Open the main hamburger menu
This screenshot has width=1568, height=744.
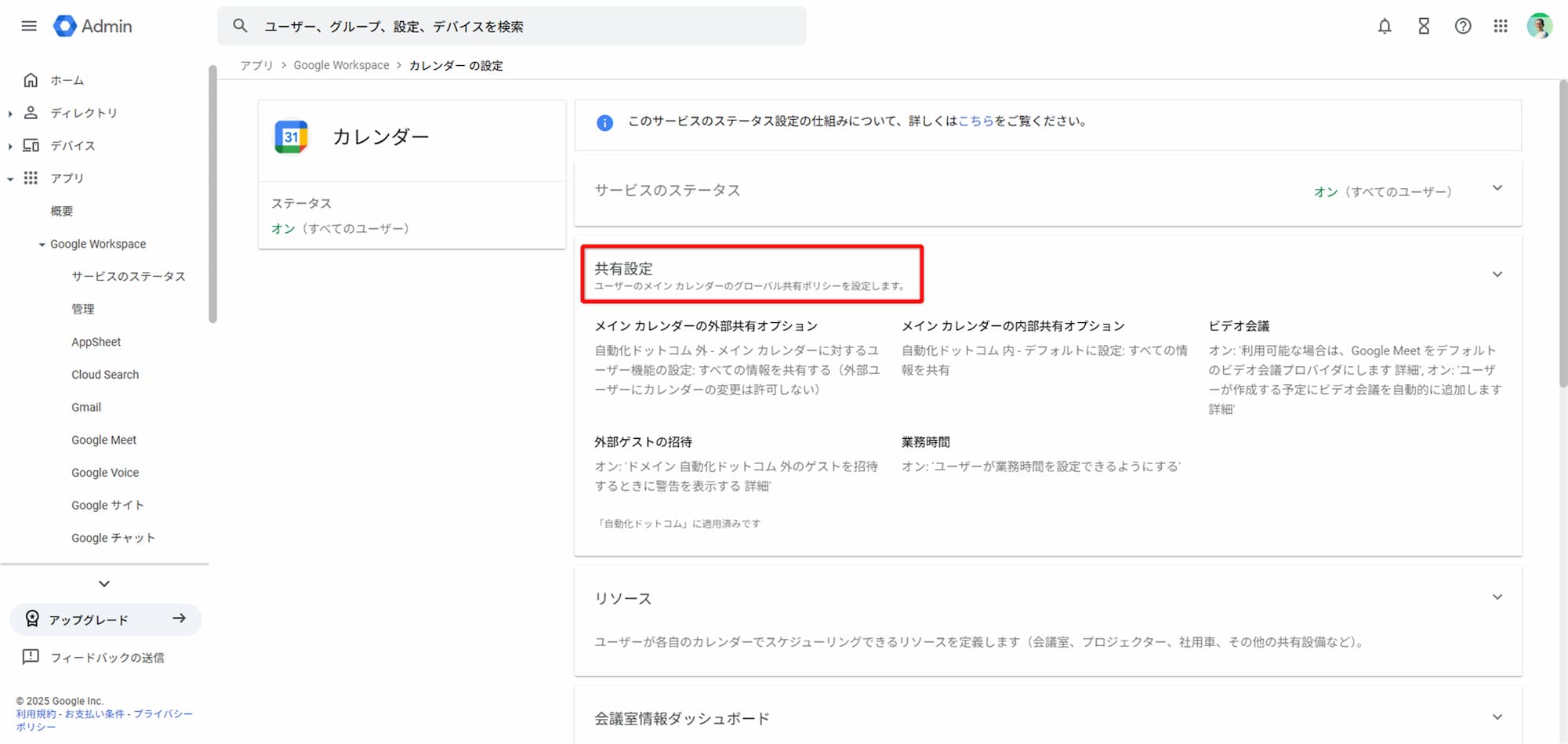click(29, 26)
